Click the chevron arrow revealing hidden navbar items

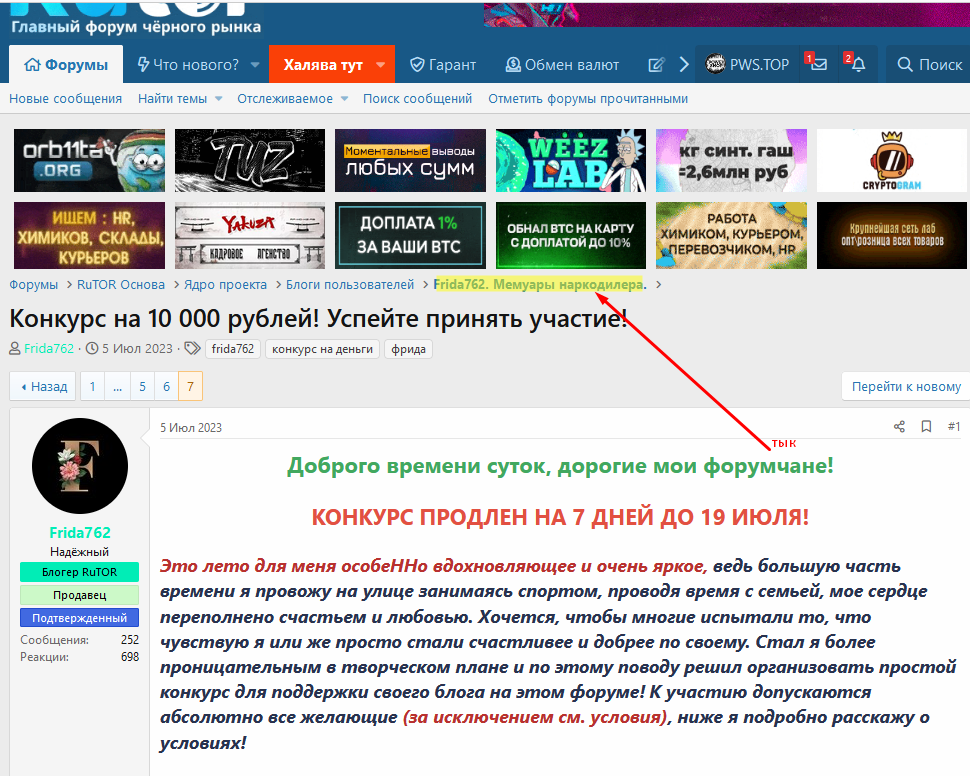coord(683,63)
